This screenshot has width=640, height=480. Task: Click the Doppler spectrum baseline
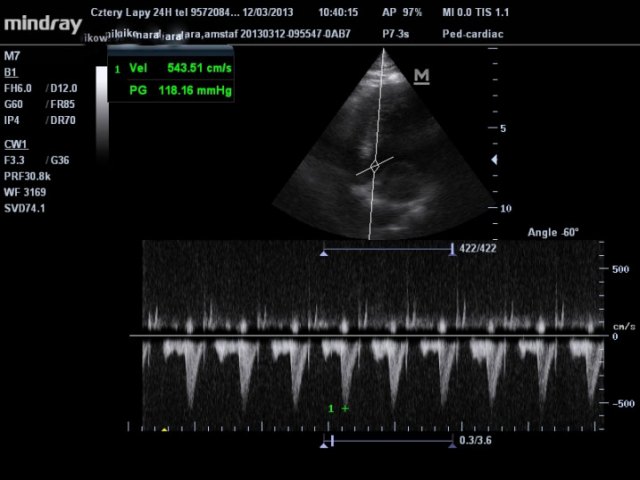click(370, 336)
